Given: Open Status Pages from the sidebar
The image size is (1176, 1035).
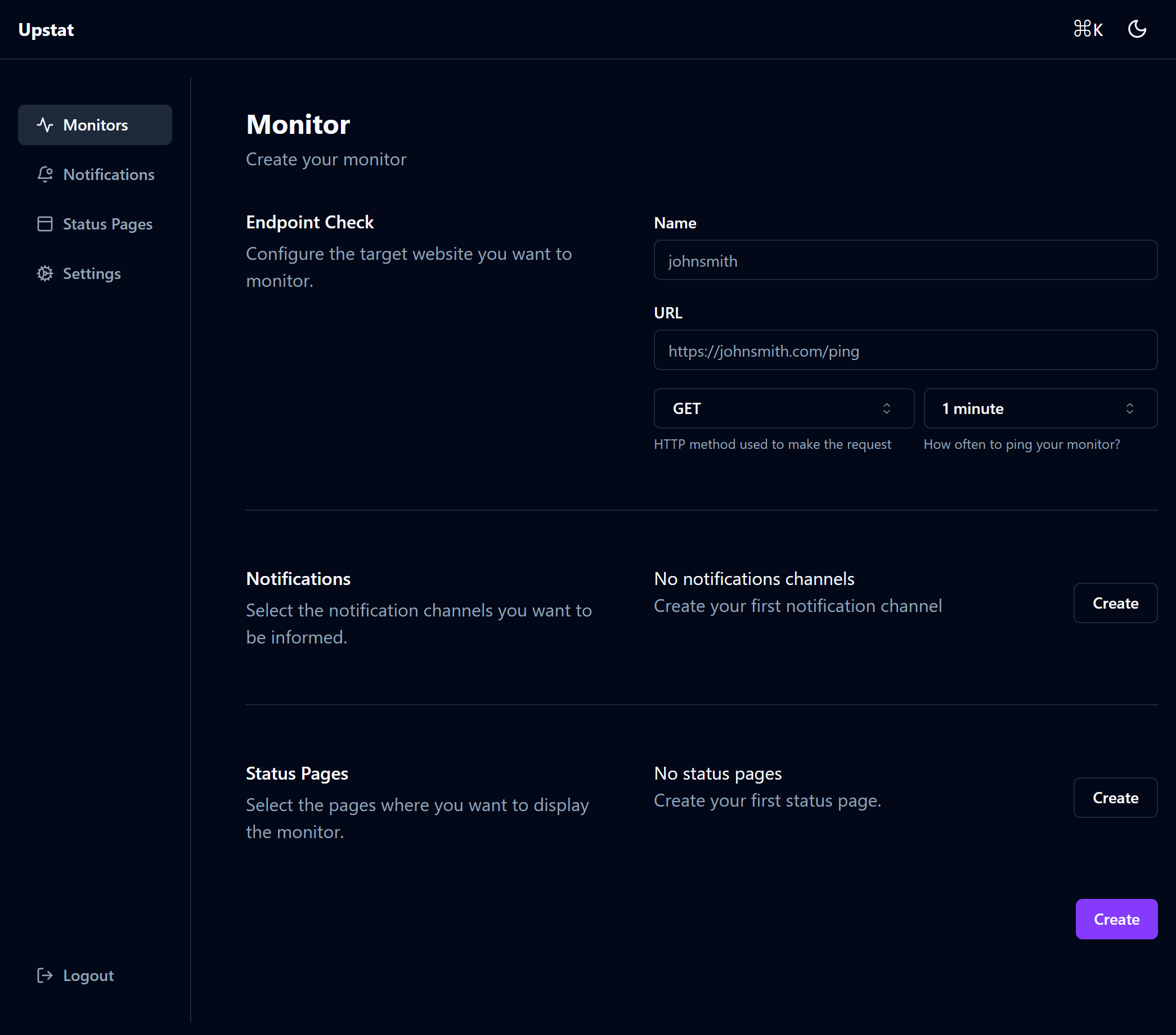Looking at the screenshot, I should (x=107, y=224).
